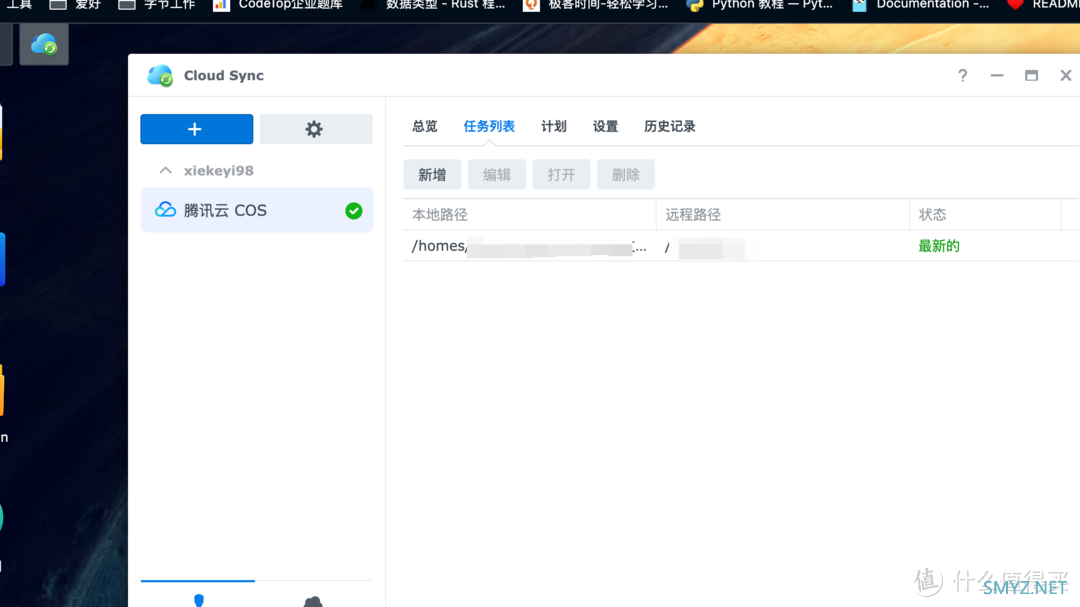Click the Cloud Sync logo in the title bar
Viewport: 1080px width, 607px height.
[x=160, y=75]
